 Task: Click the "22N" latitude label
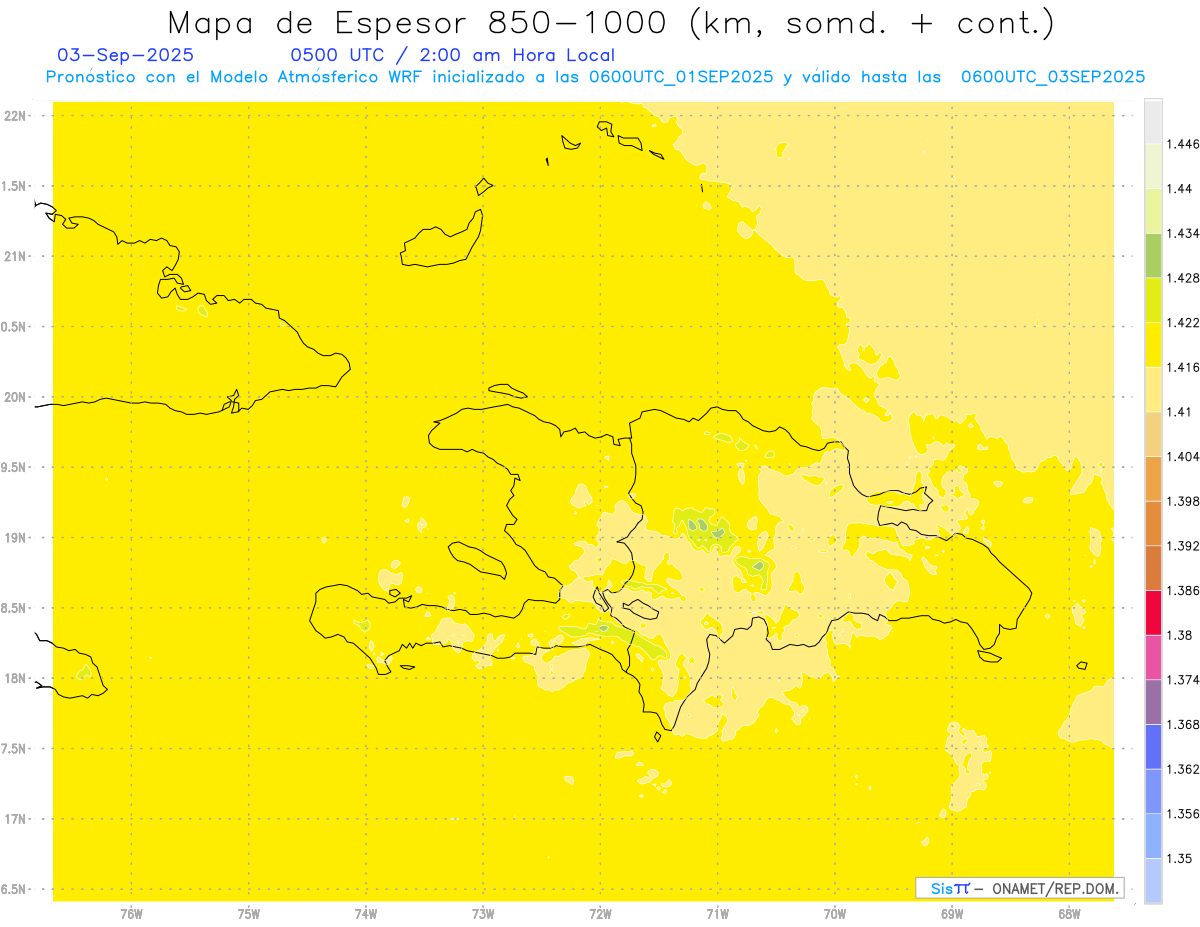tap(15, 116)
